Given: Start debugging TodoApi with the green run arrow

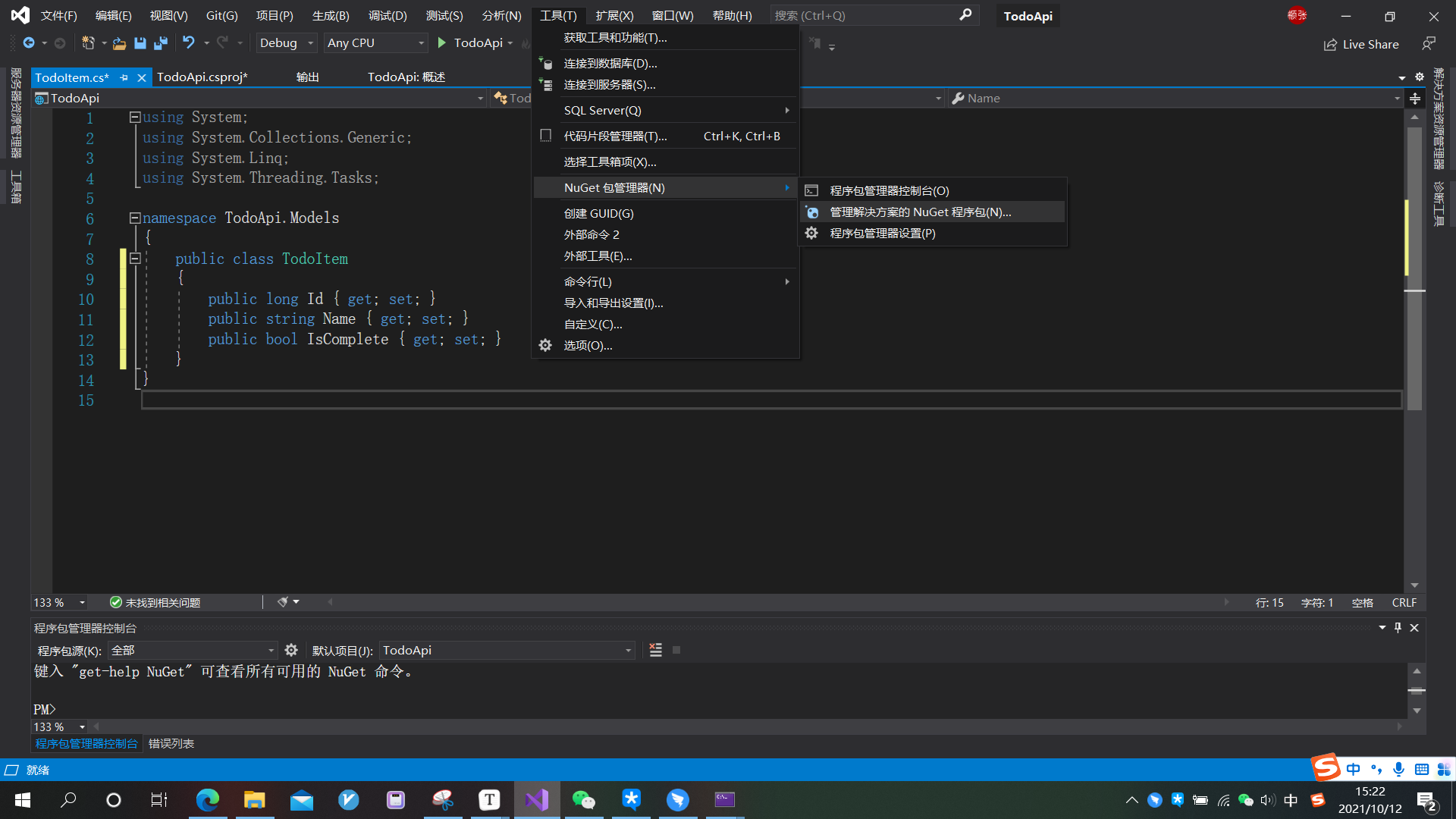Looking at the screenshot, I should [x=442, y=43].
